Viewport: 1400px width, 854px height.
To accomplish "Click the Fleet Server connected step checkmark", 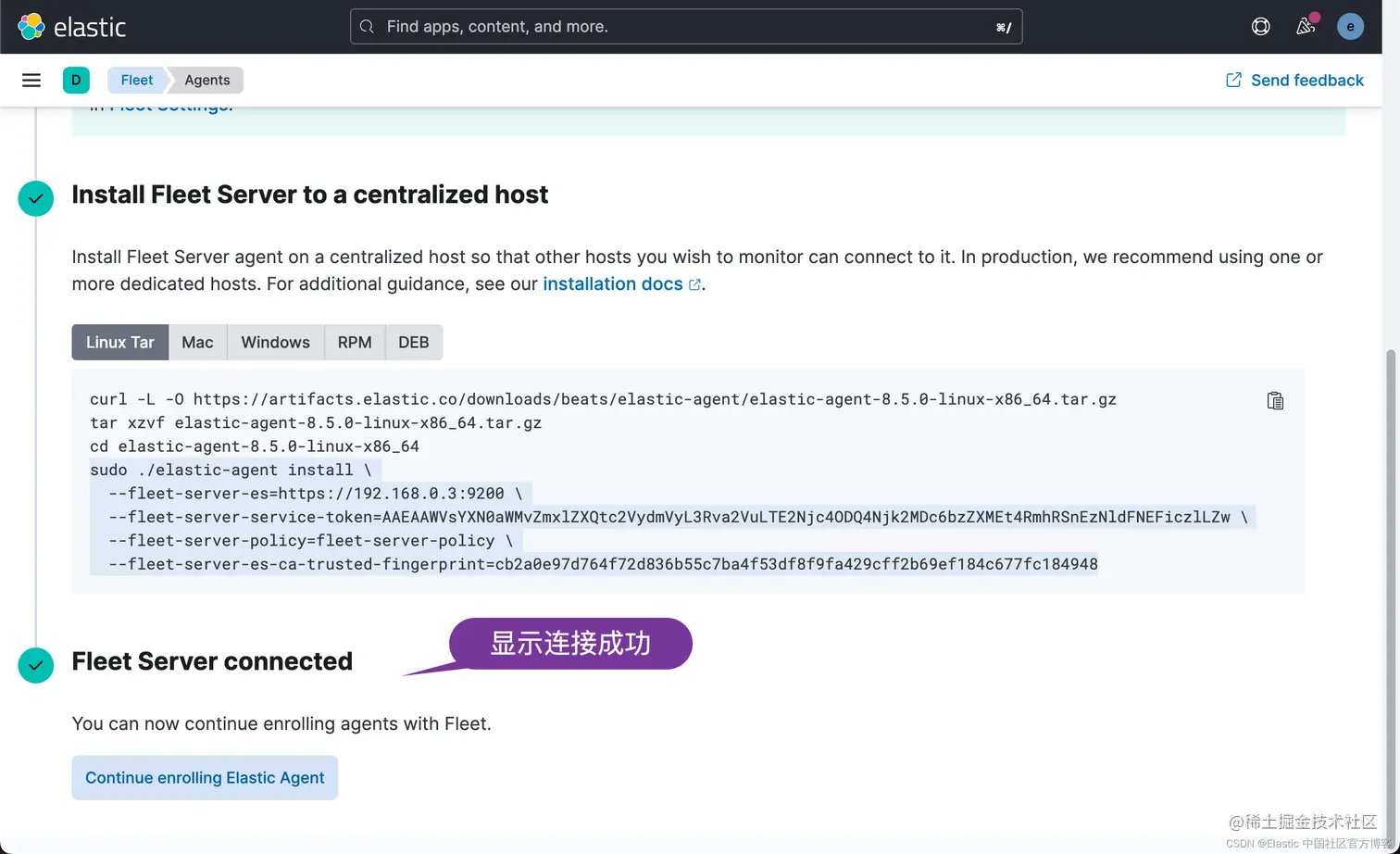I will (x=36, y=665).
